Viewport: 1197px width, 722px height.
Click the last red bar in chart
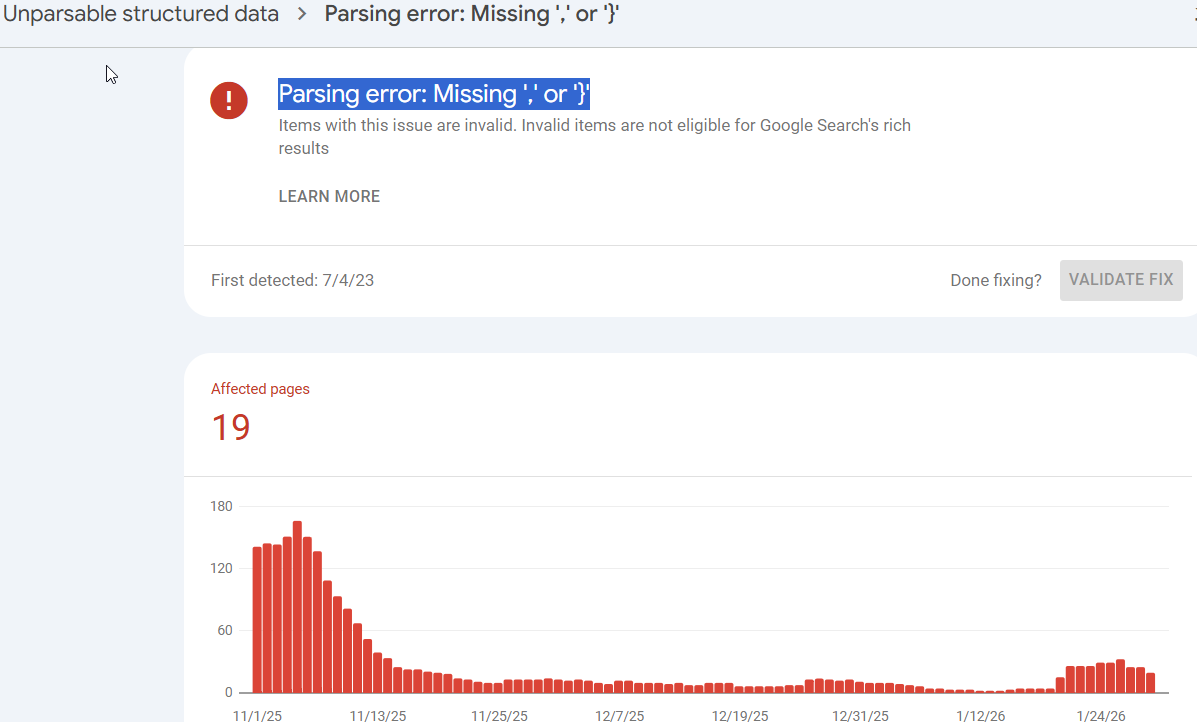[1150, 682]
